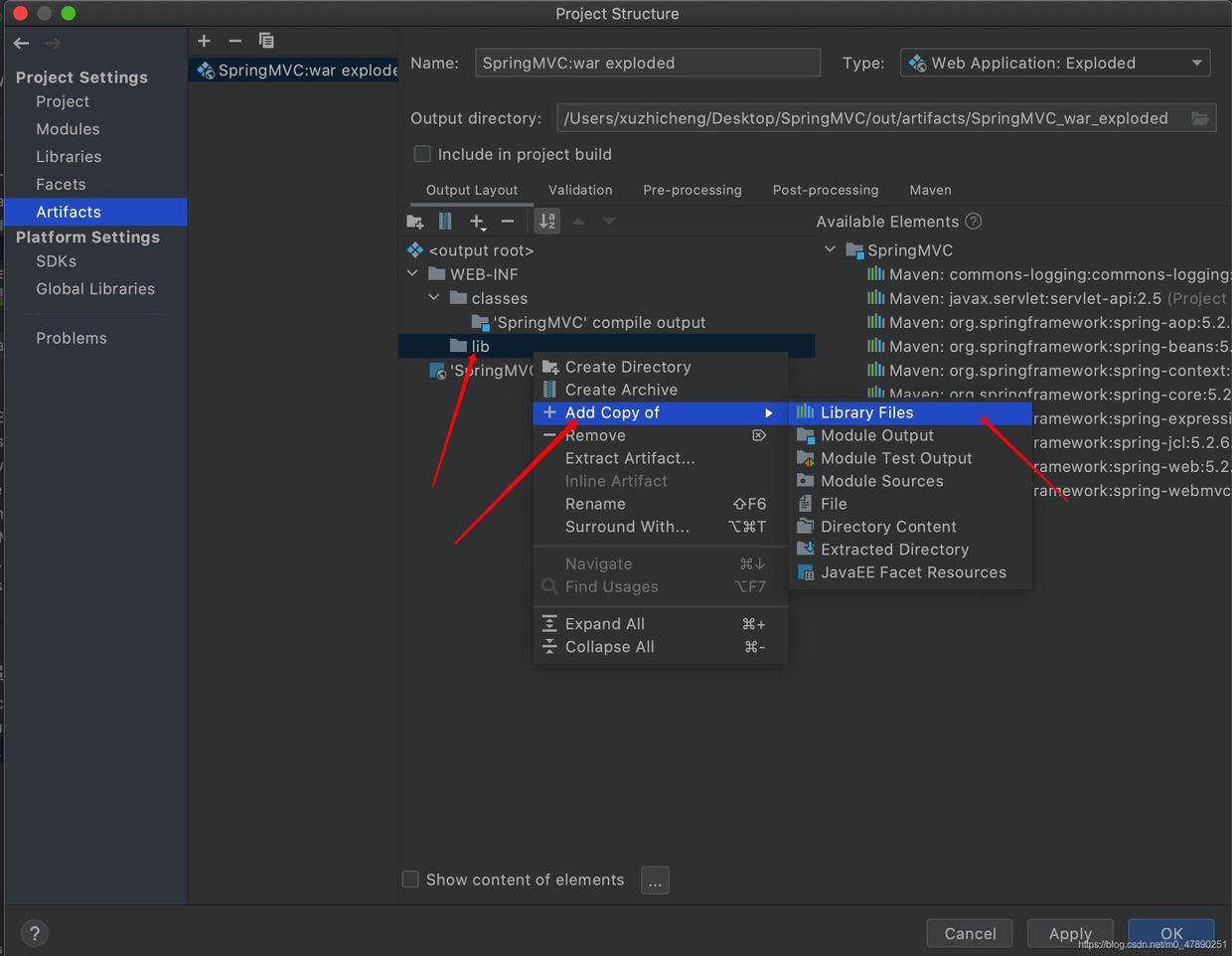Select Module Test Output submenu item
This screenshot has height=956, width=1232.
coord(910,458)
